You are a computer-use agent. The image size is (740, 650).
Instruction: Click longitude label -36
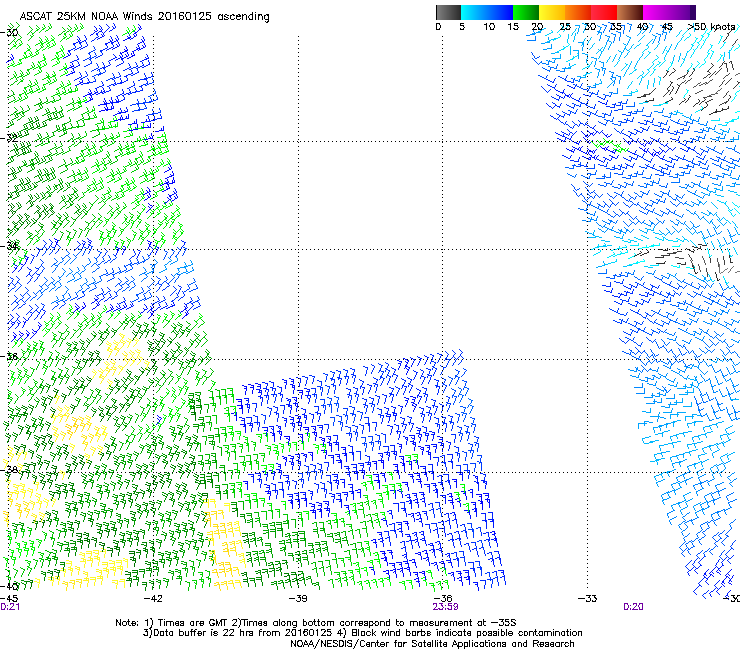443,599
